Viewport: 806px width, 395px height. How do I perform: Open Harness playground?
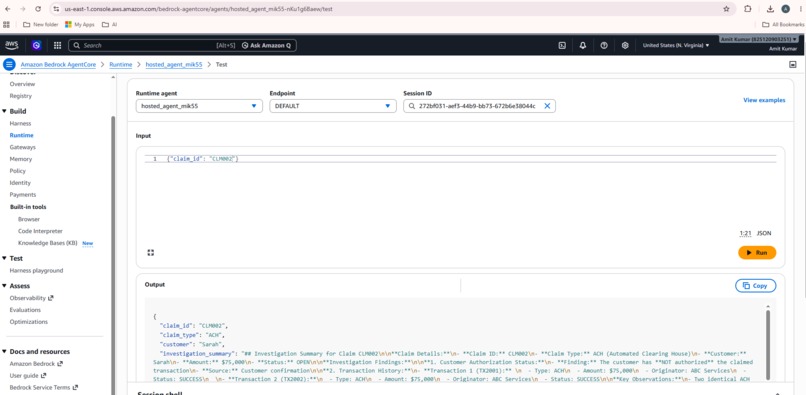(36, 271)
